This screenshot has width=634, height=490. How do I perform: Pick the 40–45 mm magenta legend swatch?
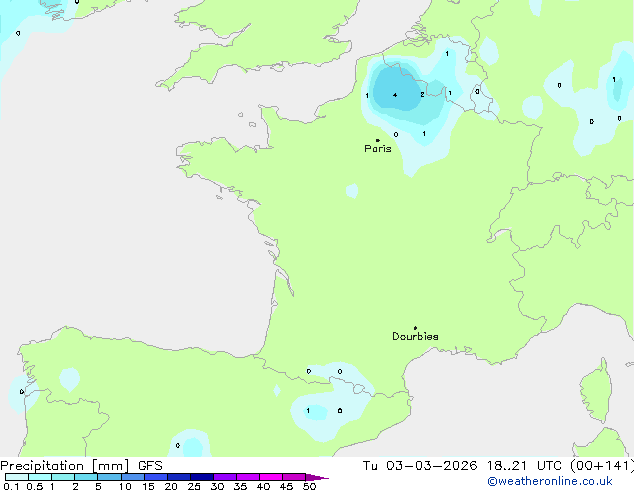(x=271, y=477)
